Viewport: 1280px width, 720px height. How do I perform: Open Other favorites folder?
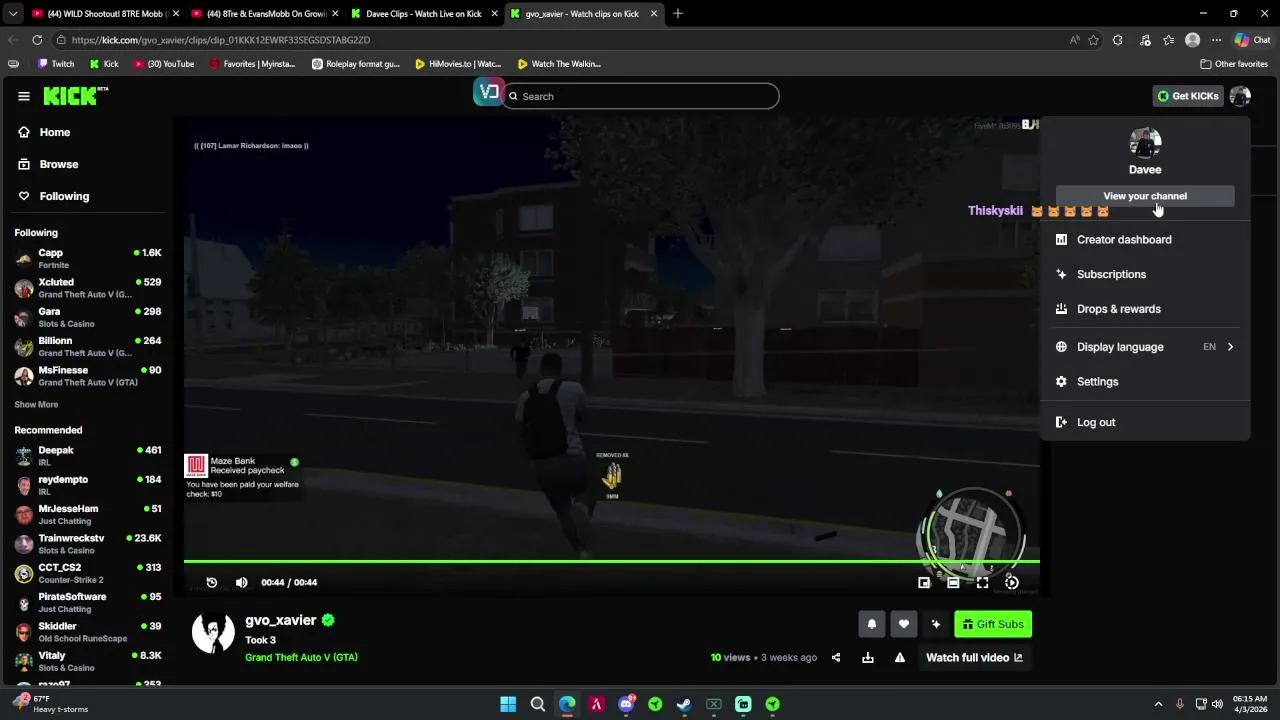1234,64
